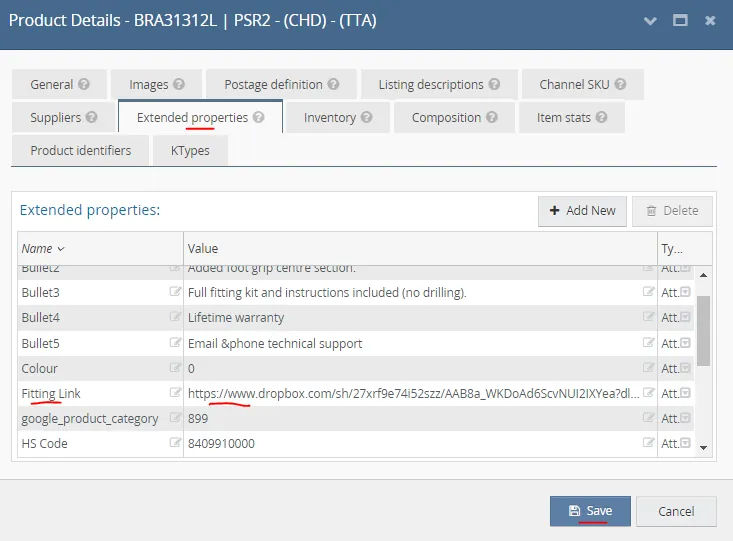This screenshot has width=733, height=541.
Task: Click the table scrollbar down arrow
Action: point(703,447)
